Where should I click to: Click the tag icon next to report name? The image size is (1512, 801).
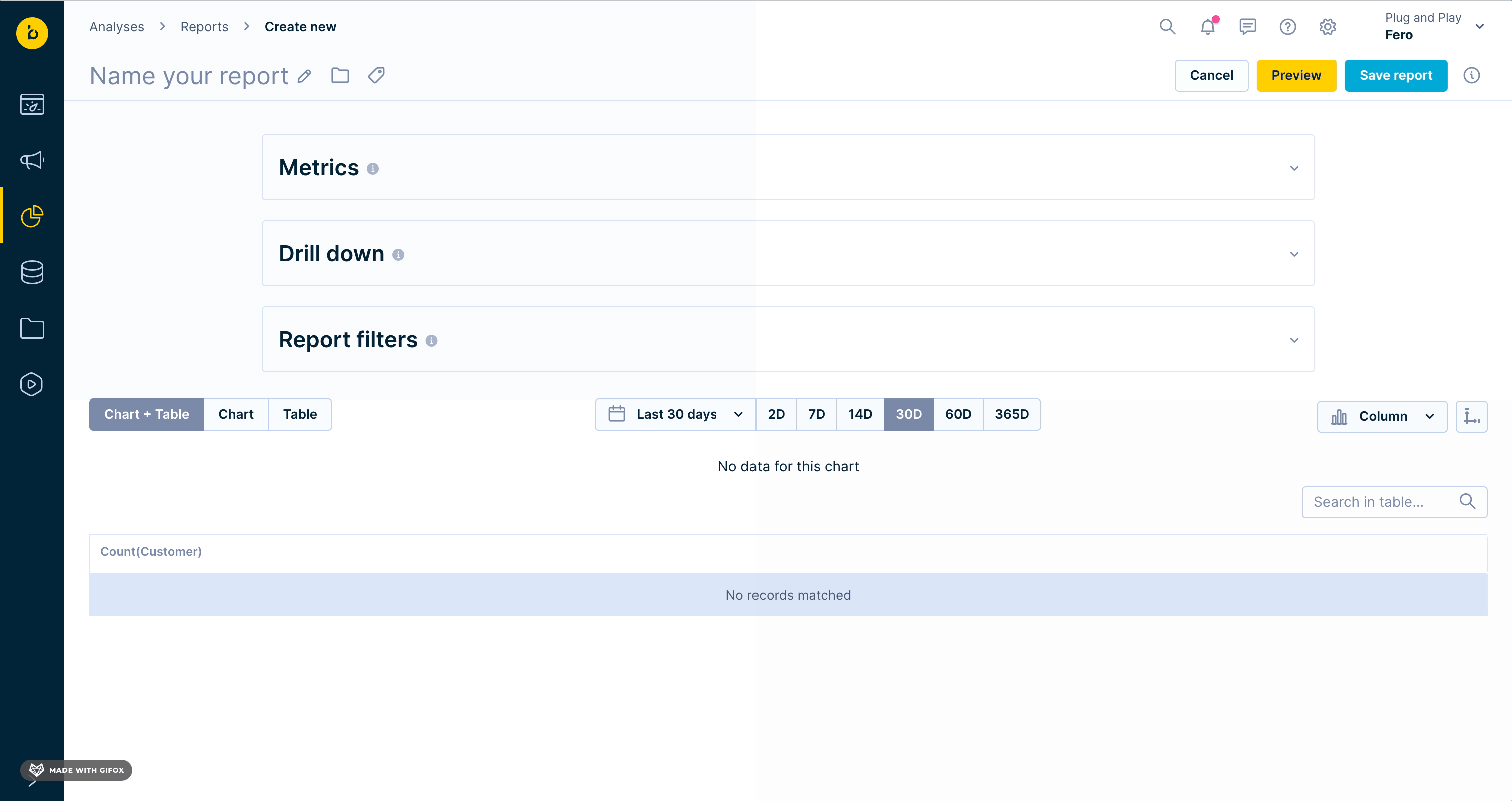(376, 75)
